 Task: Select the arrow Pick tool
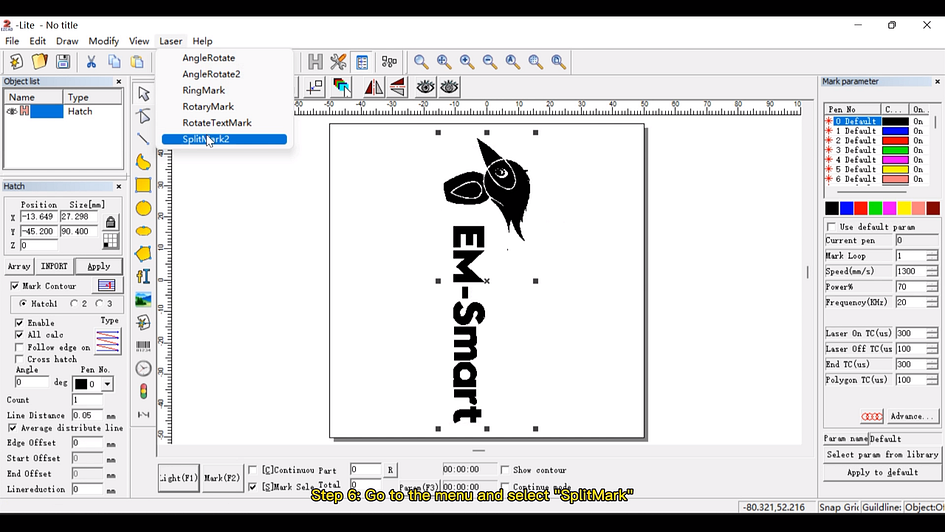coord(143,93)
